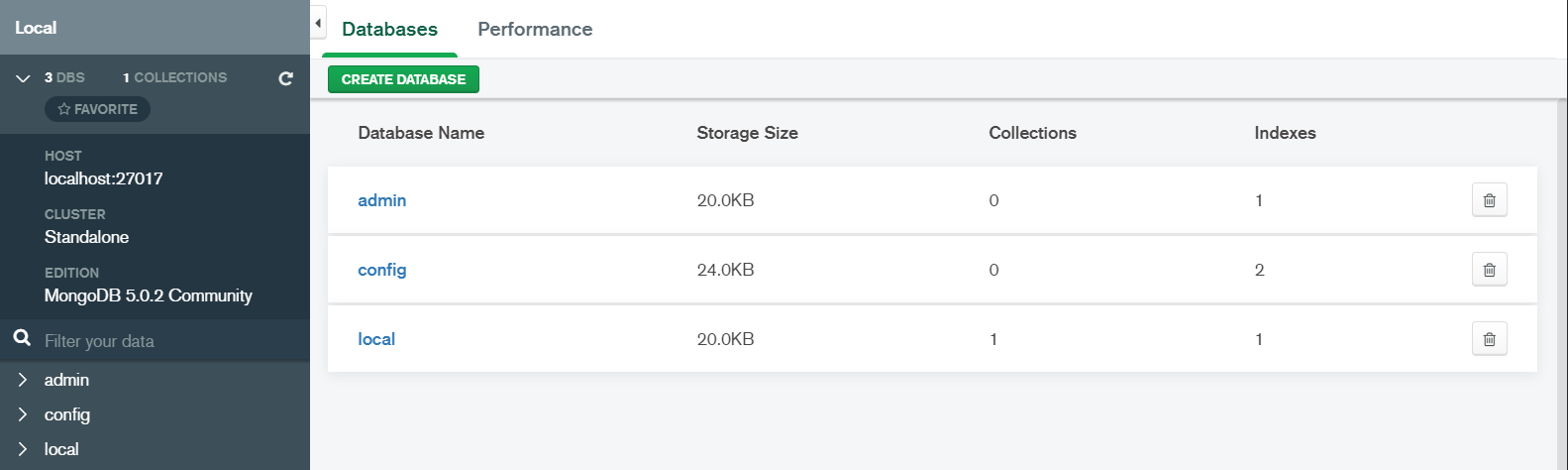The height and width of the screenshot is (470, 1568).
Task: Mark connection as Favorite with star button
Action: tap(97, 109)
